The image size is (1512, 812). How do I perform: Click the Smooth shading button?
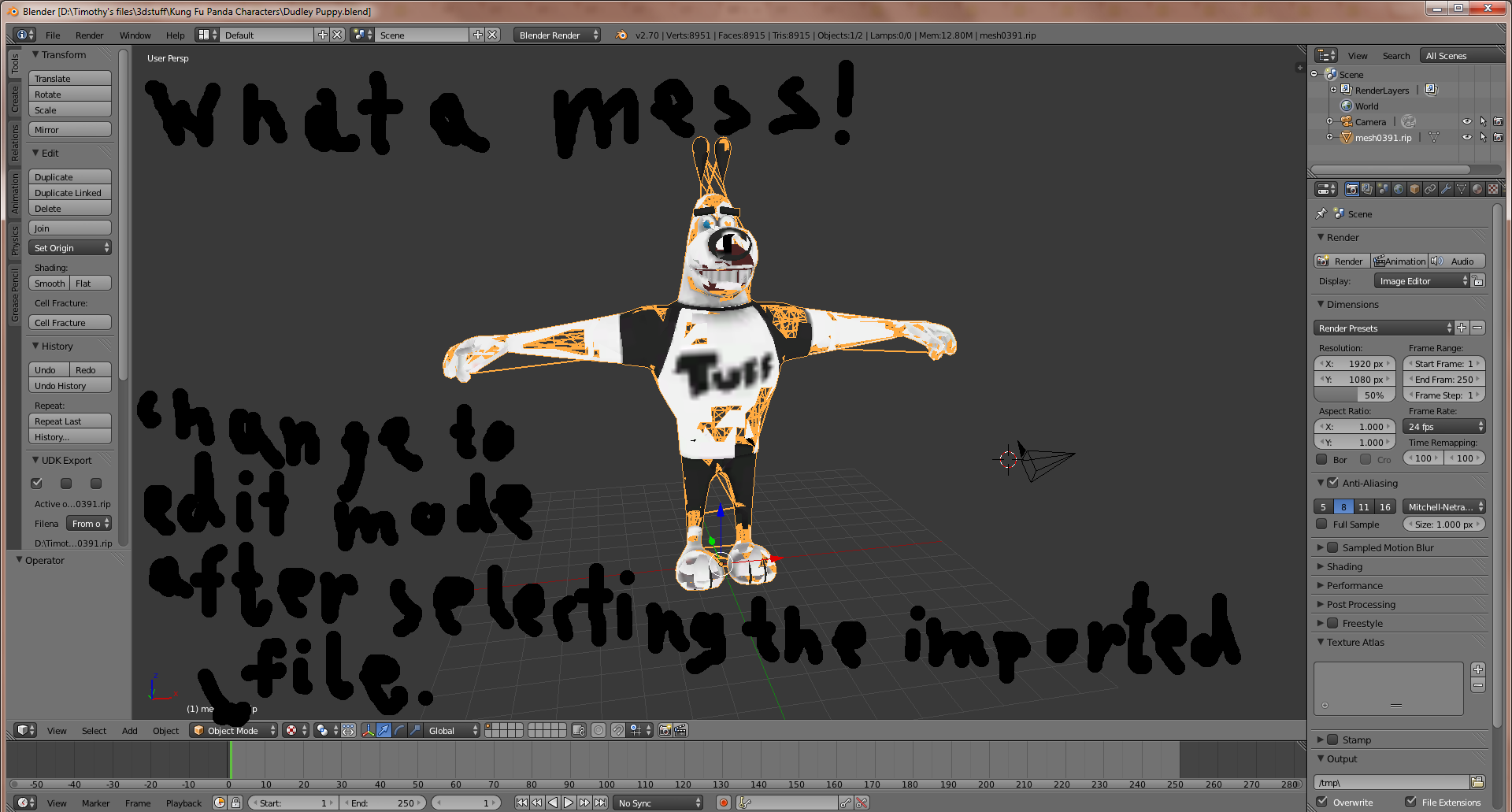50,283
